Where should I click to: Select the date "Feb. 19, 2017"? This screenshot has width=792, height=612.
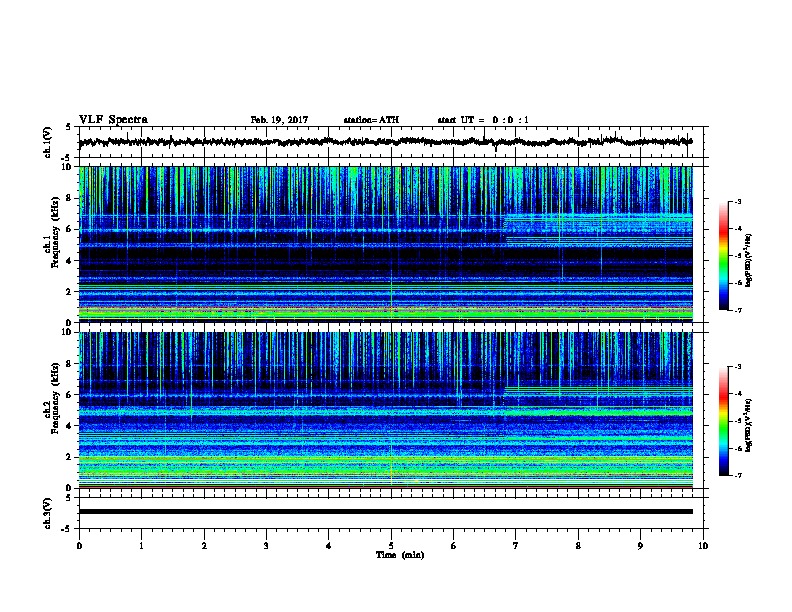279,120
